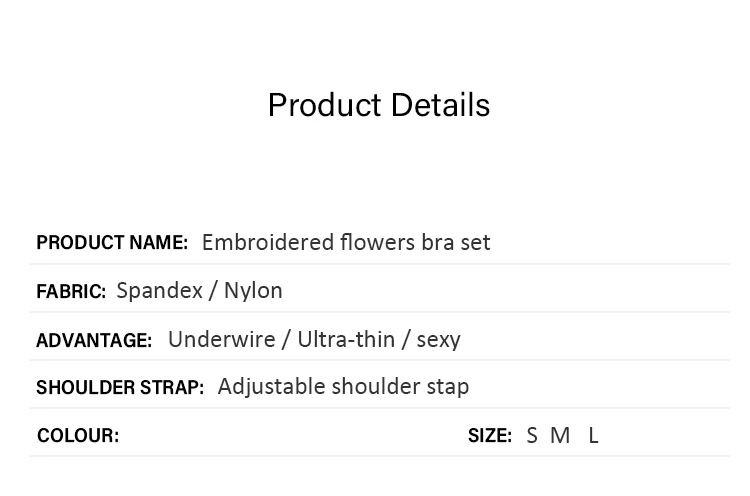Click the SHOULDER STRAP label

120,387
